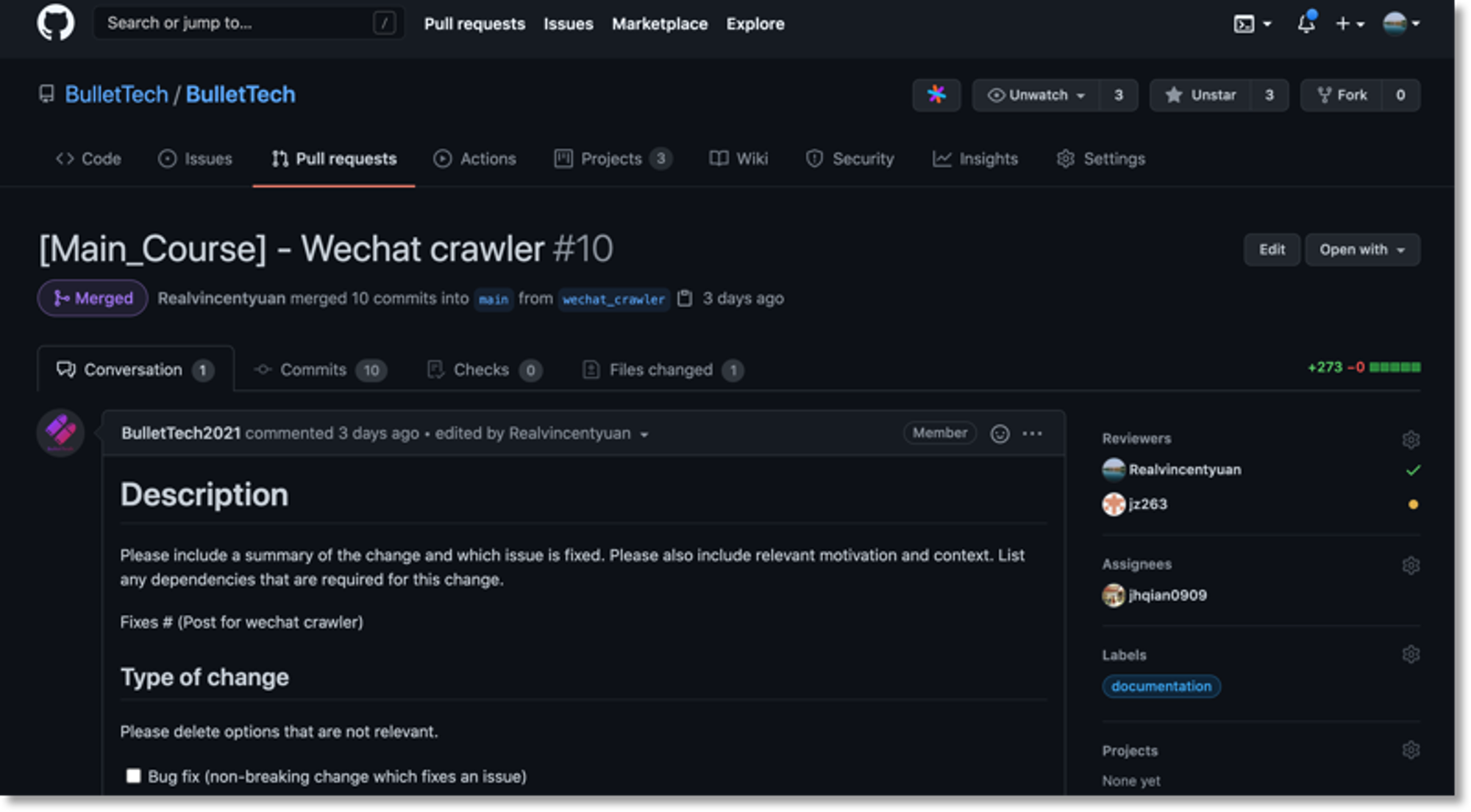1471x812 pixels.
Task: Select the Checks tab
Action: [x=484, y=370]
